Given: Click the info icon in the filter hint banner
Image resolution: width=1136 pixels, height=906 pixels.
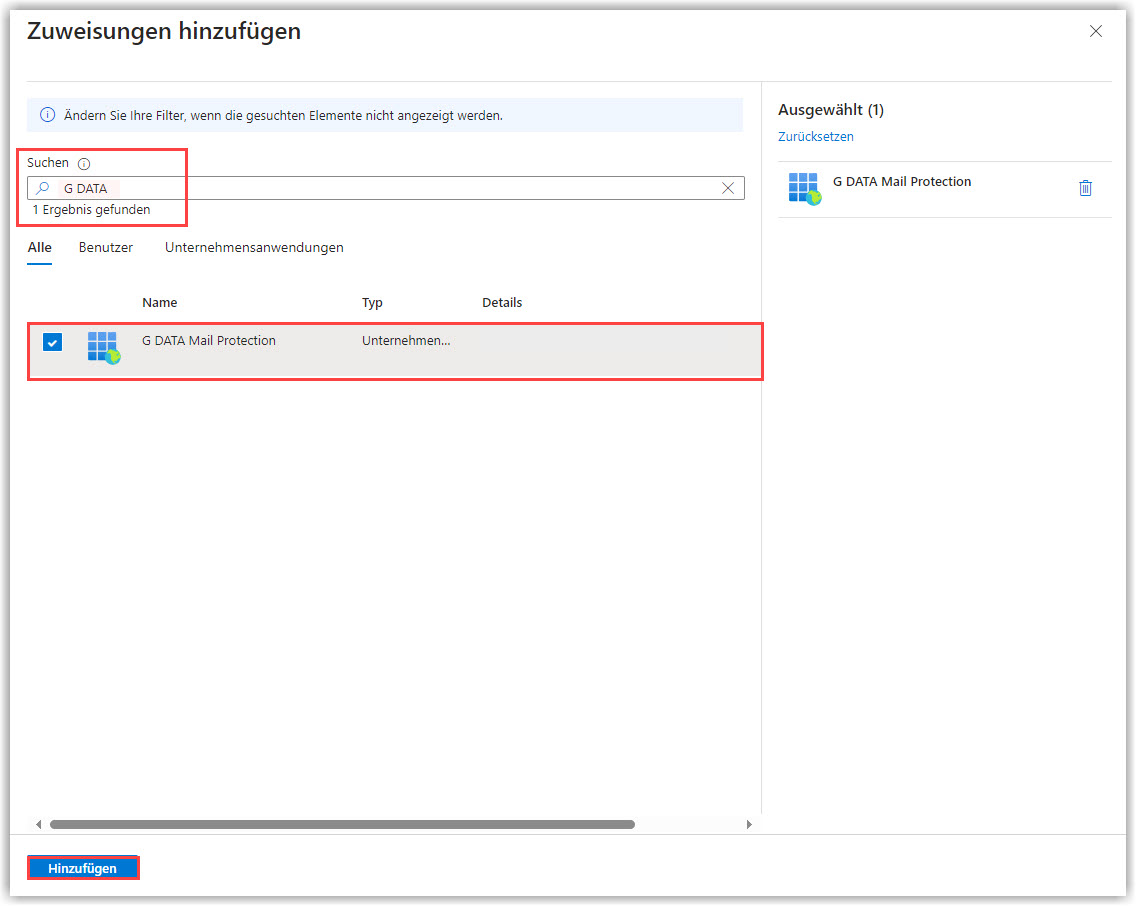Looking at the screenshot, I should 47,115.
